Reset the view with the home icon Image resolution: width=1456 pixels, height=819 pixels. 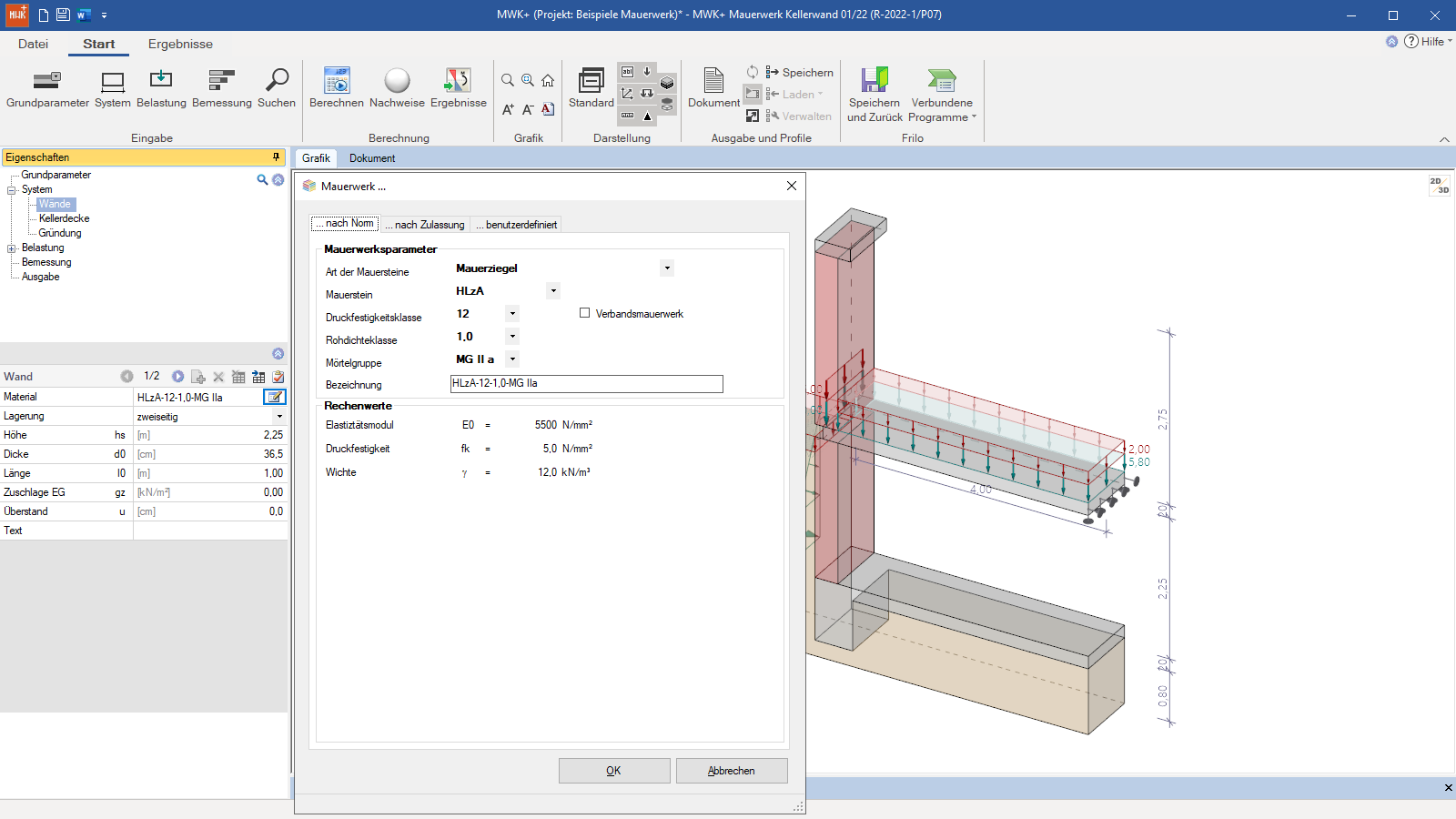(x=548, y=80)
